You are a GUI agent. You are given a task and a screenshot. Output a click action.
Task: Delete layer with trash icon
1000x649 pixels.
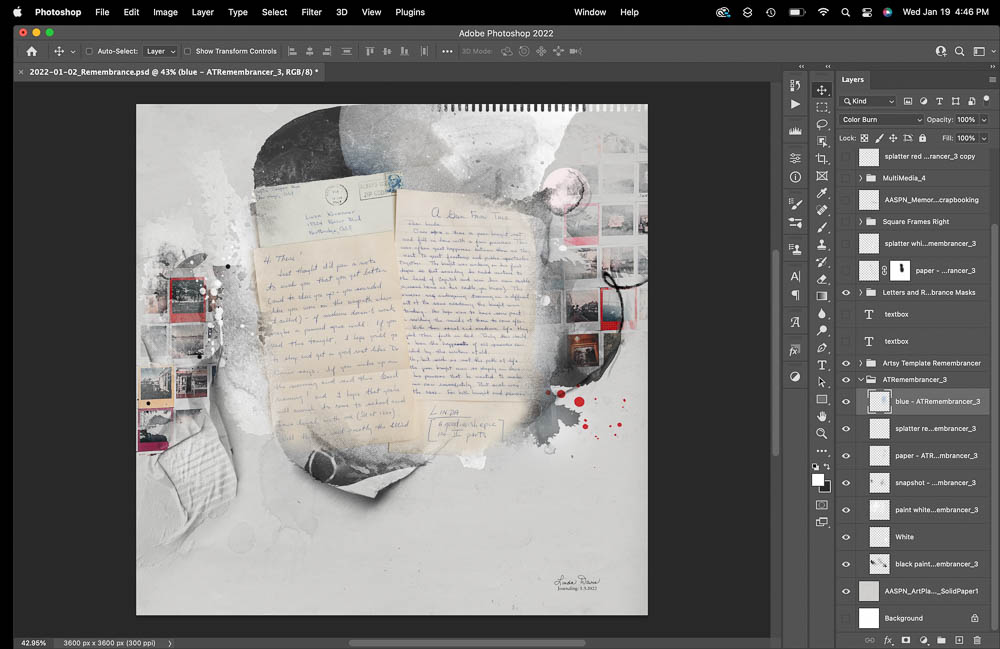pos(977,640)
